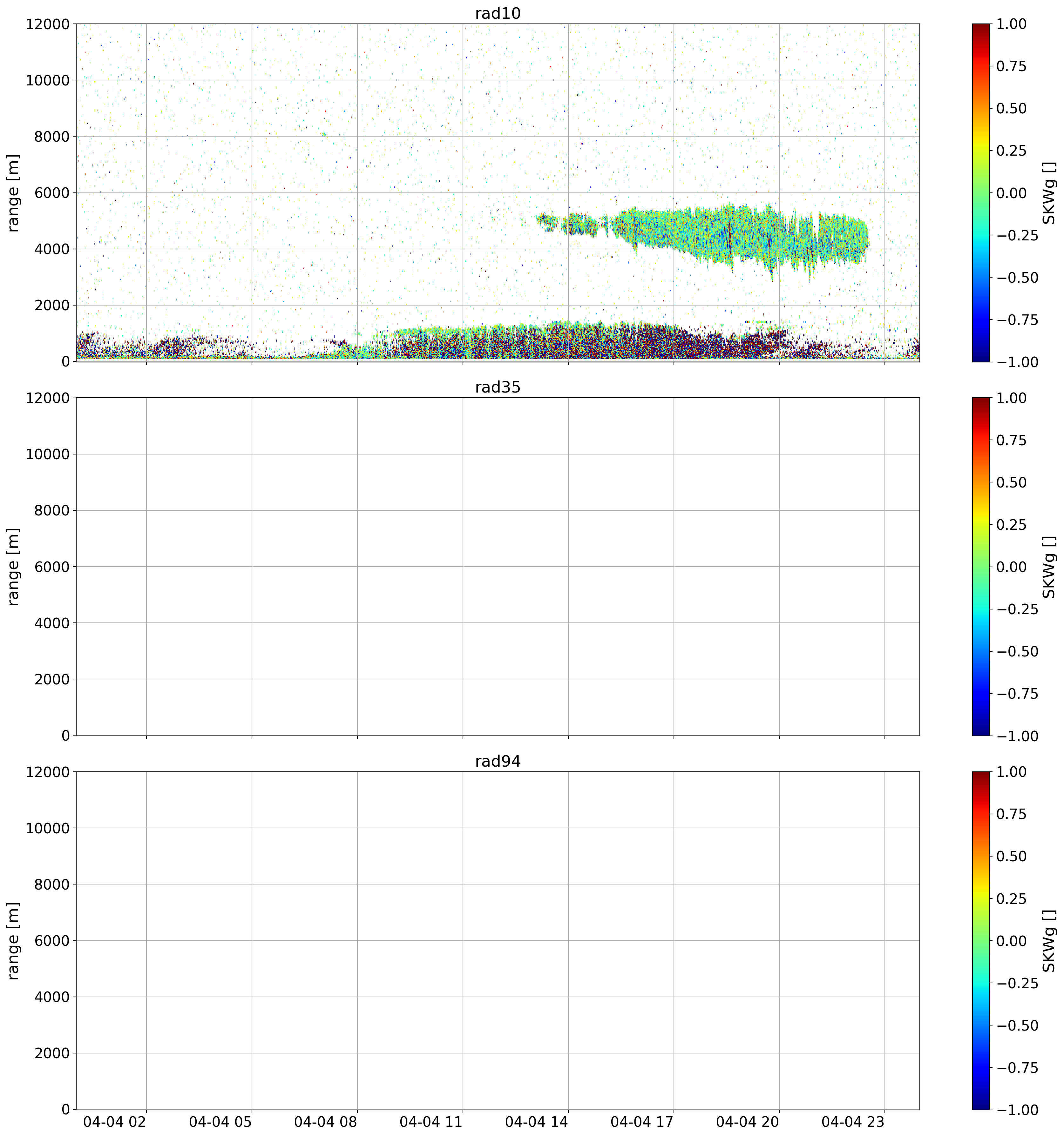Click the 2000 tick on rad94 y-axis
This screenshot has width=1064, height=1136.
[52, 1053]
